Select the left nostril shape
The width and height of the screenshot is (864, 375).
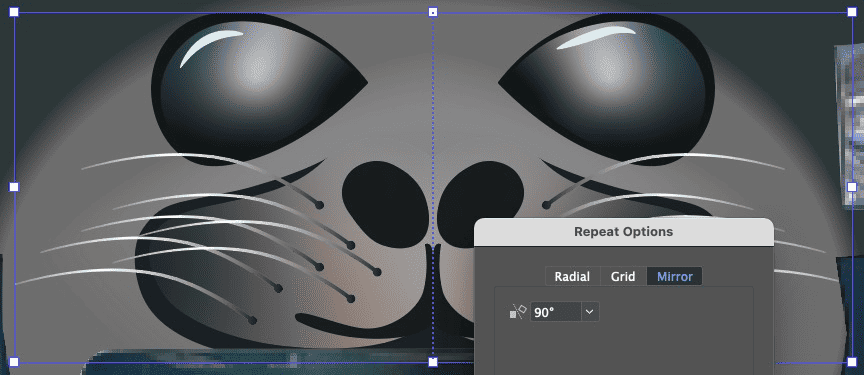[384, 204]
